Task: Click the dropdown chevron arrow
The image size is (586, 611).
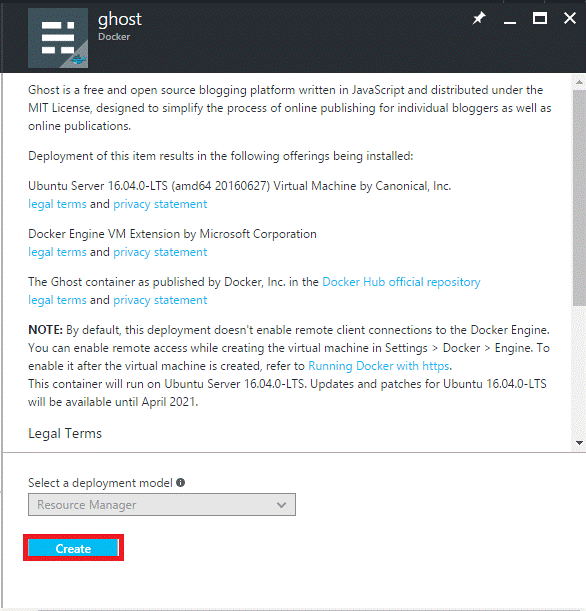Action: (x=281, y=505)
